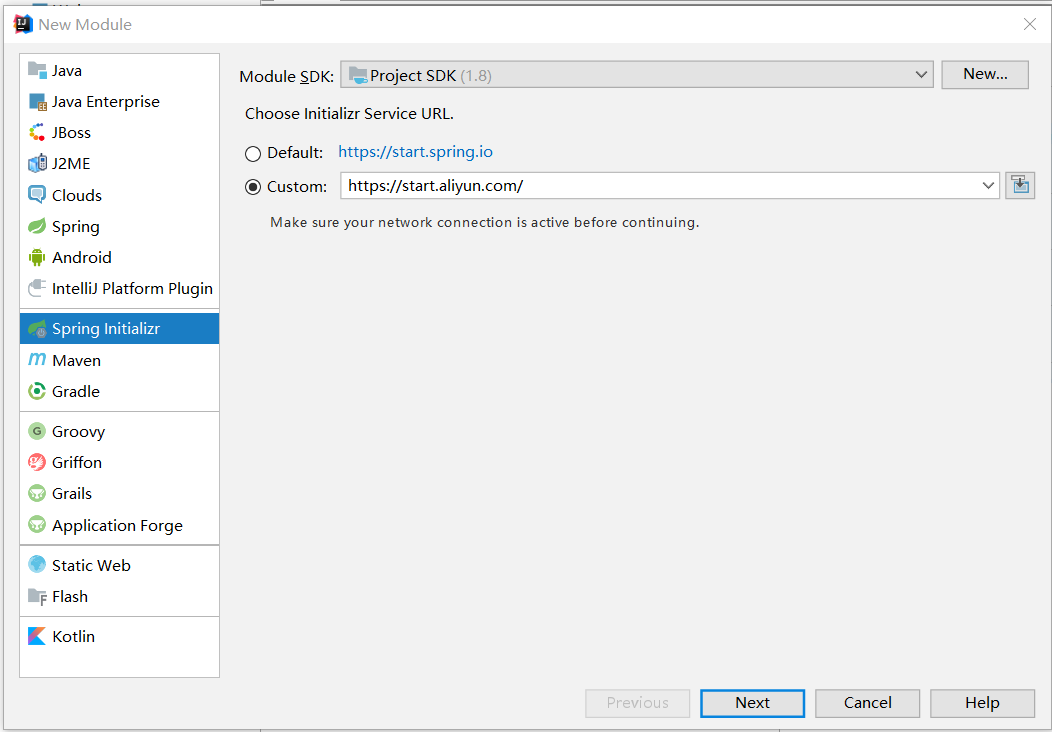This screenshot has width=1052, height=732.
Task: Expand the Custom URL dropdown arrow
Action: [x=988, y=186]
